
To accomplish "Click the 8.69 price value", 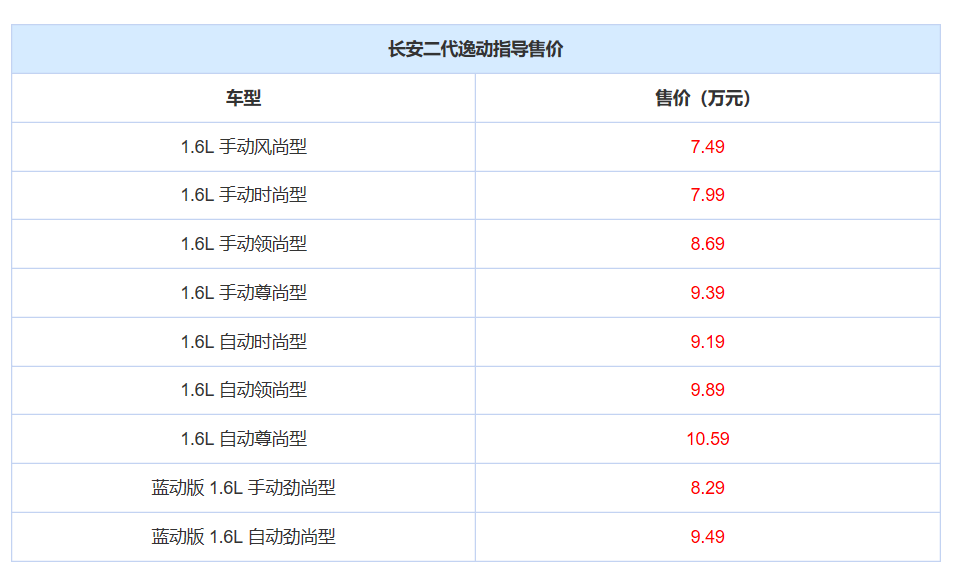I will pos(708,244).
